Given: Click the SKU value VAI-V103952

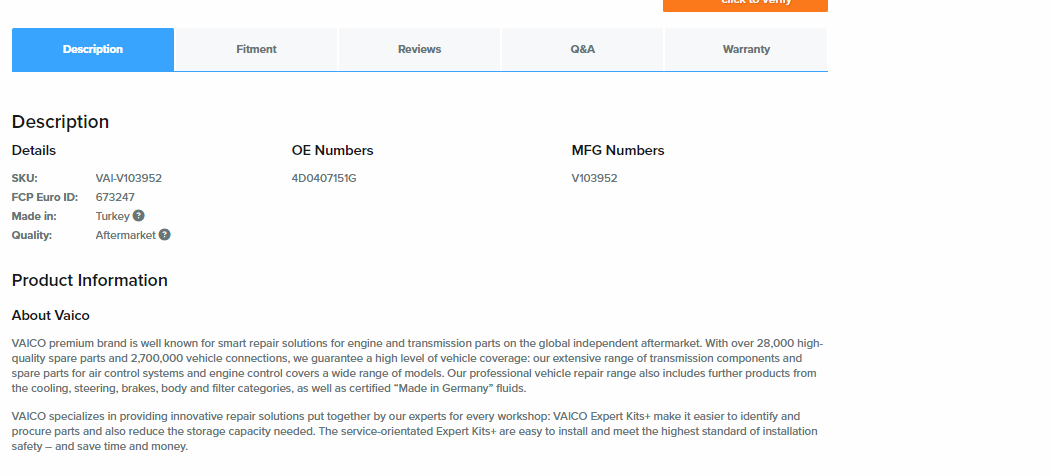Looking at the screenshot, I should click(128, 178).
